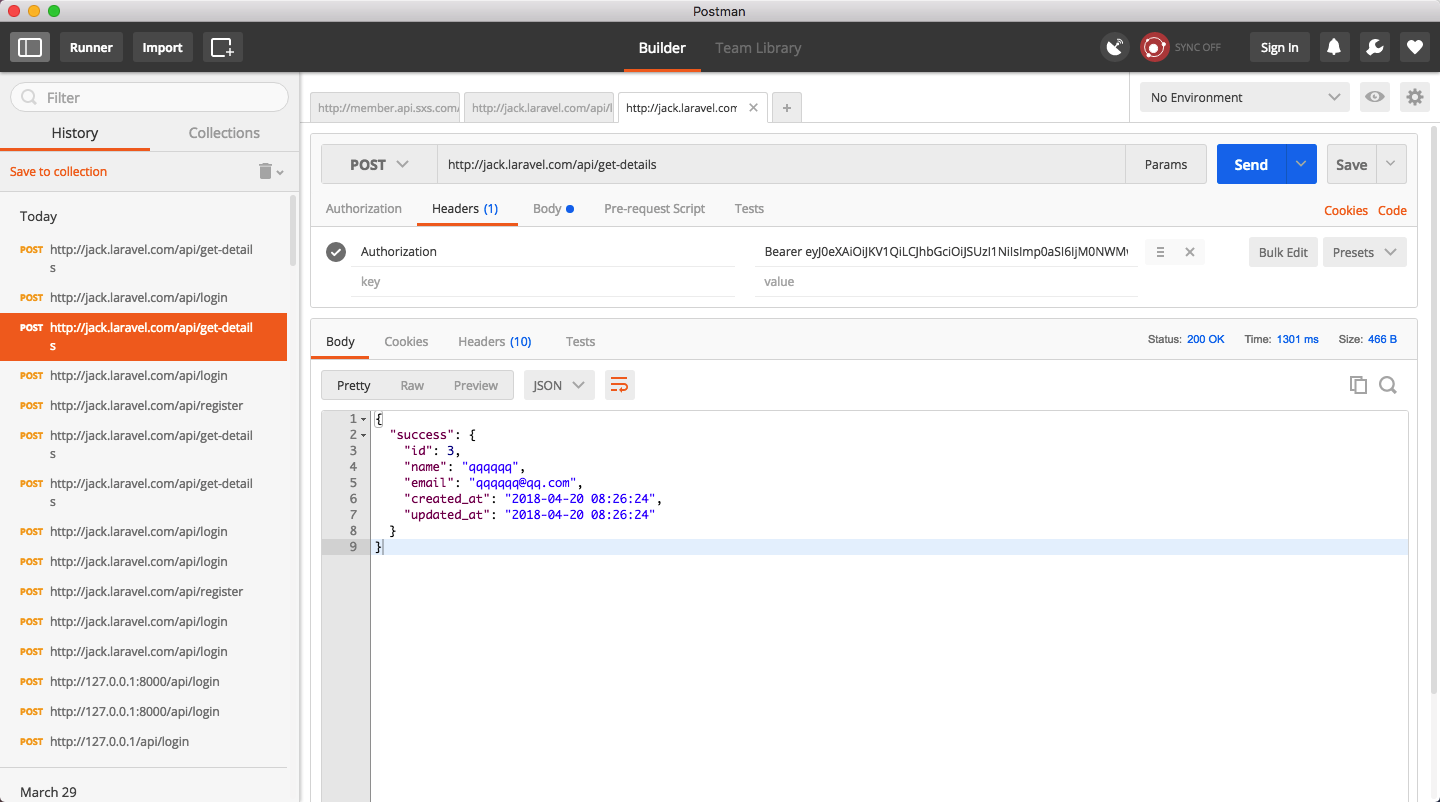Collapse the "success" object fold arrow
This screenshot has height=802, width=1440.
(x=363, y=435)
